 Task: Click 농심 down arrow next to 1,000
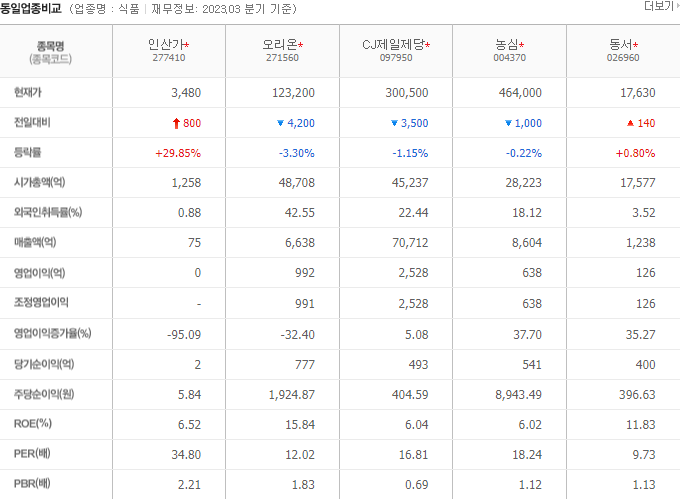508,123
